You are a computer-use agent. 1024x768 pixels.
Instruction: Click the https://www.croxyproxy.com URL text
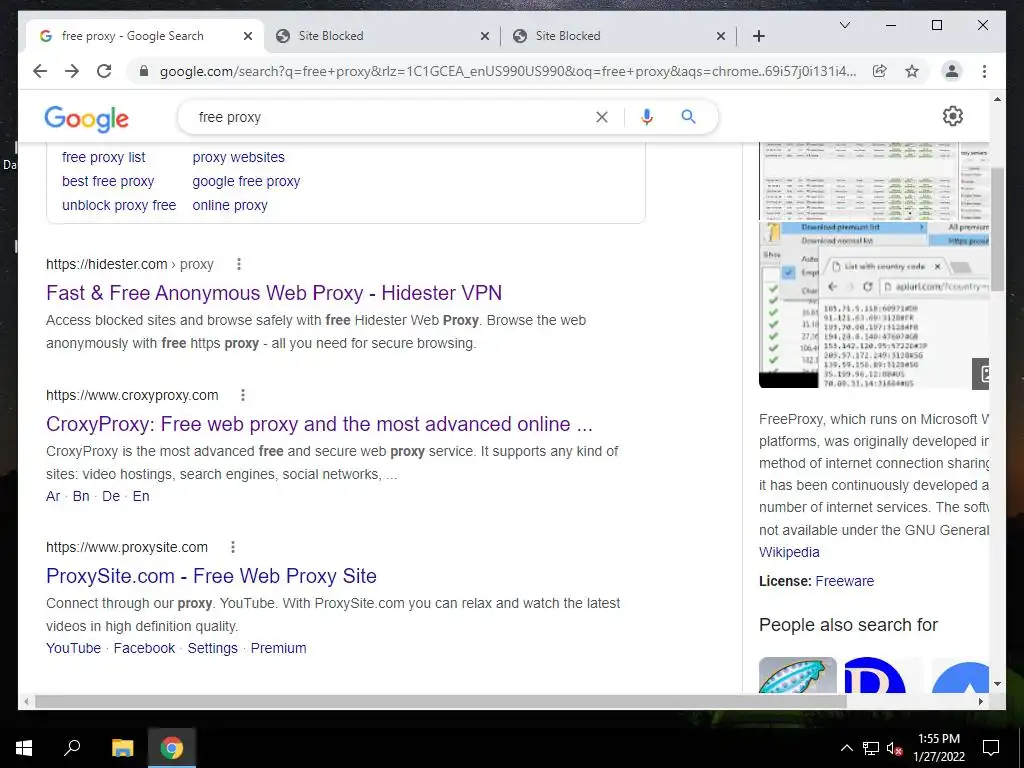click(x=132, y=395)
